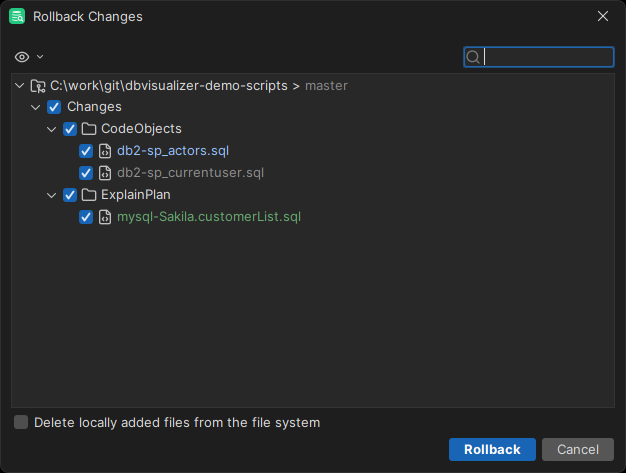Select db2-sp_actors.sql file name
Viewport: 626px width, 473px height.
pyautogui.click(x=173, y=151)
